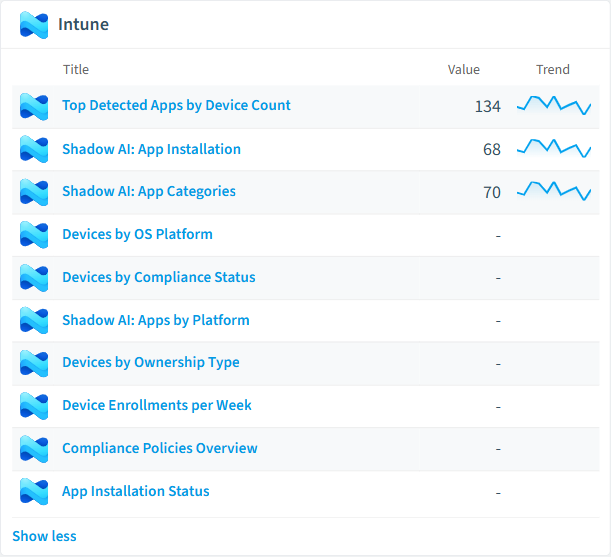The image size is (611, 557).
Task: Click trend sparkline for App Installation row
Action: click(554, 148)
